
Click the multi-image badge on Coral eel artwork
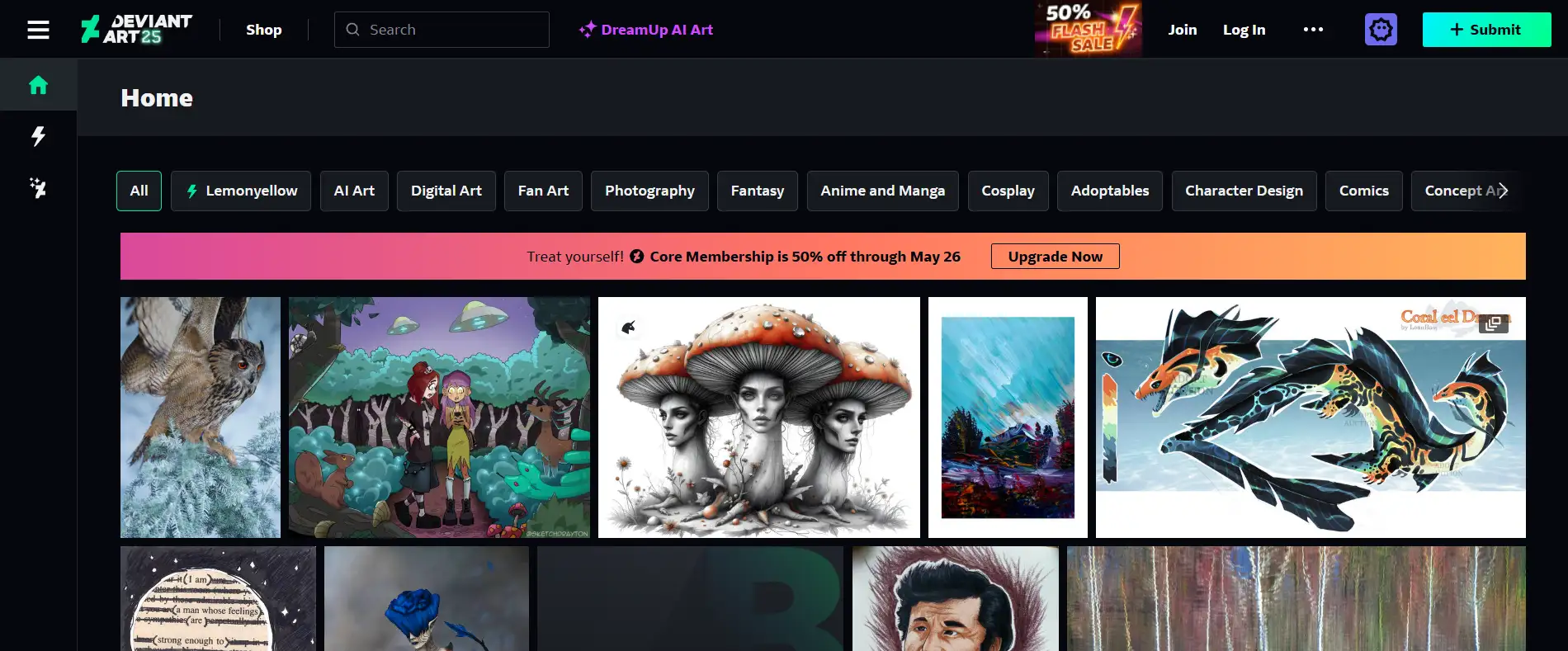click(1493, 323)
